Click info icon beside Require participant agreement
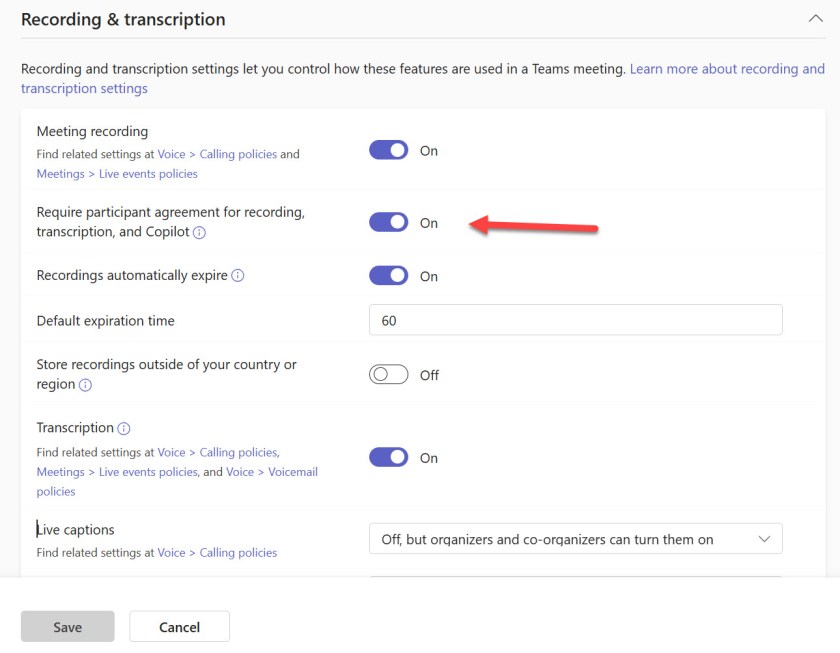Image resolution: width=840 pixels, height=653 pixels. [x=199, y=232]
